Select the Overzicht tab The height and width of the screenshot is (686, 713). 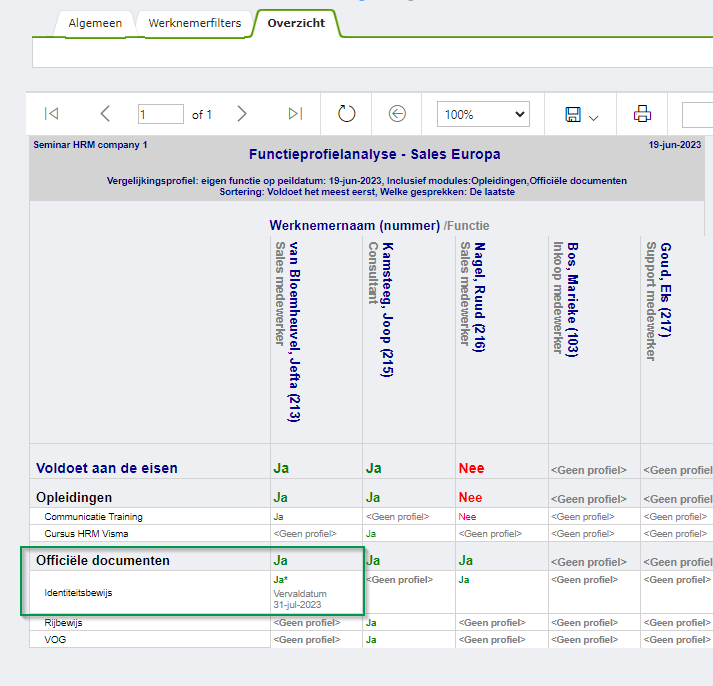pyautogui.click(x=296, y=23)
